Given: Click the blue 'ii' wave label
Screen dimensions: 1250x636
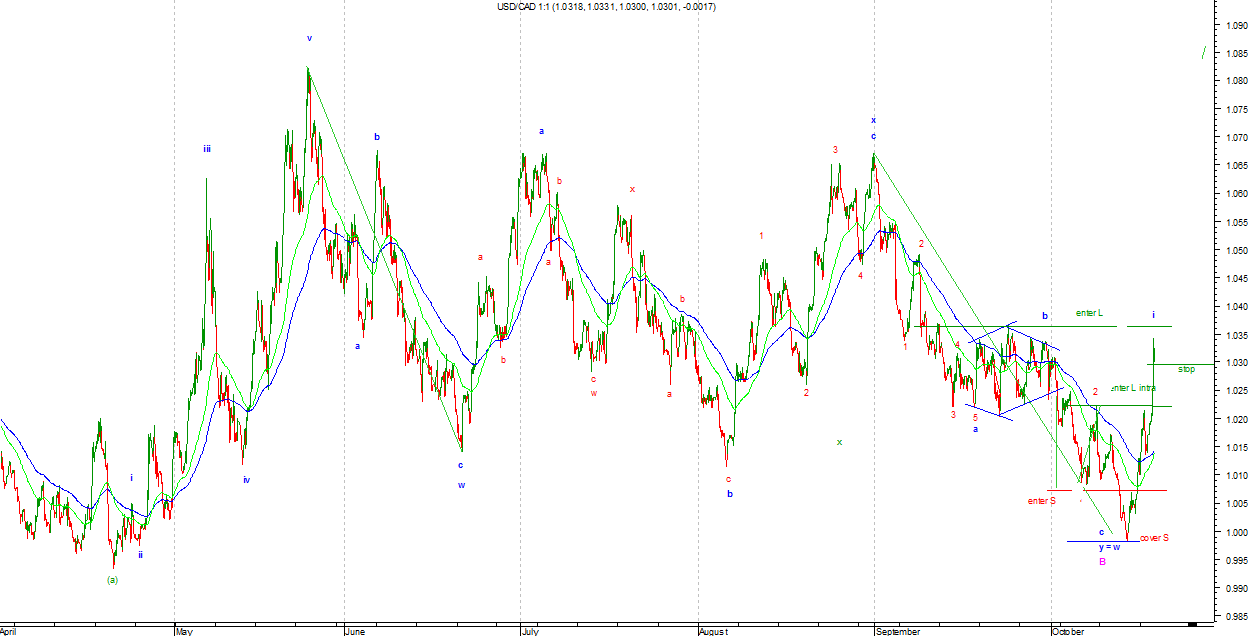Looking at the screenshot, I should coord(140,554).
